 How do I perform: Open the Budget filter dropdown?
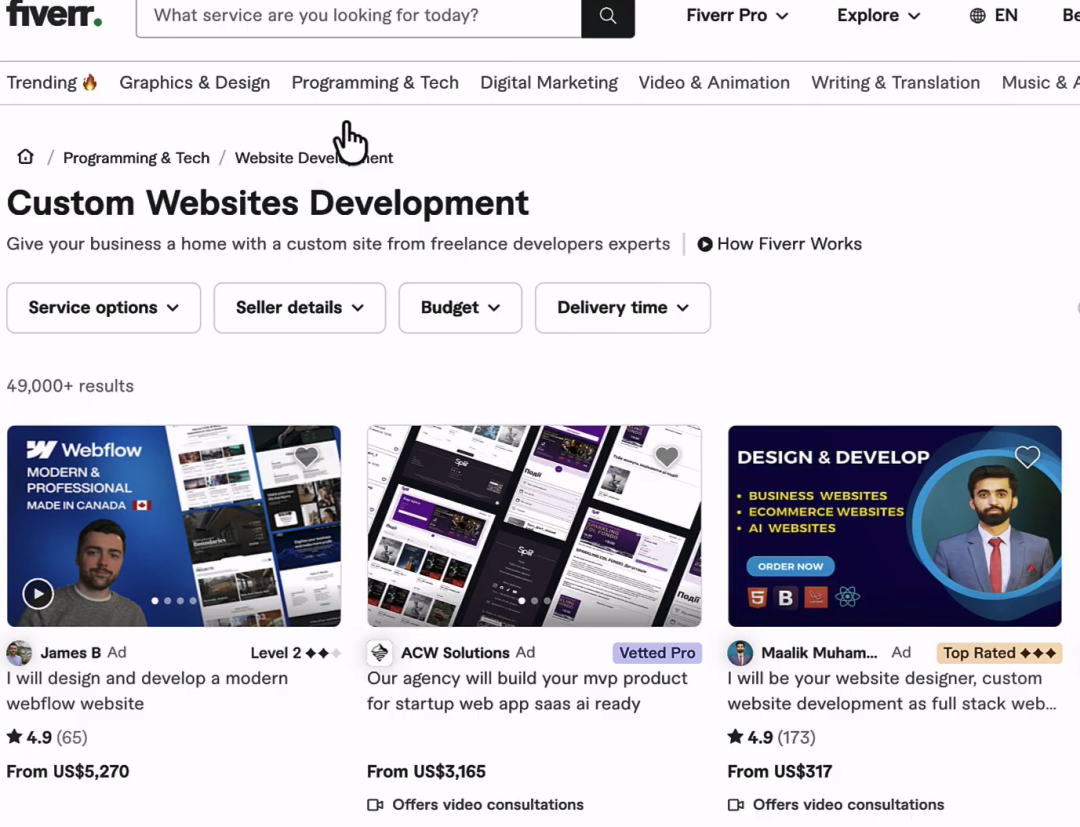[x=460, y=308]
